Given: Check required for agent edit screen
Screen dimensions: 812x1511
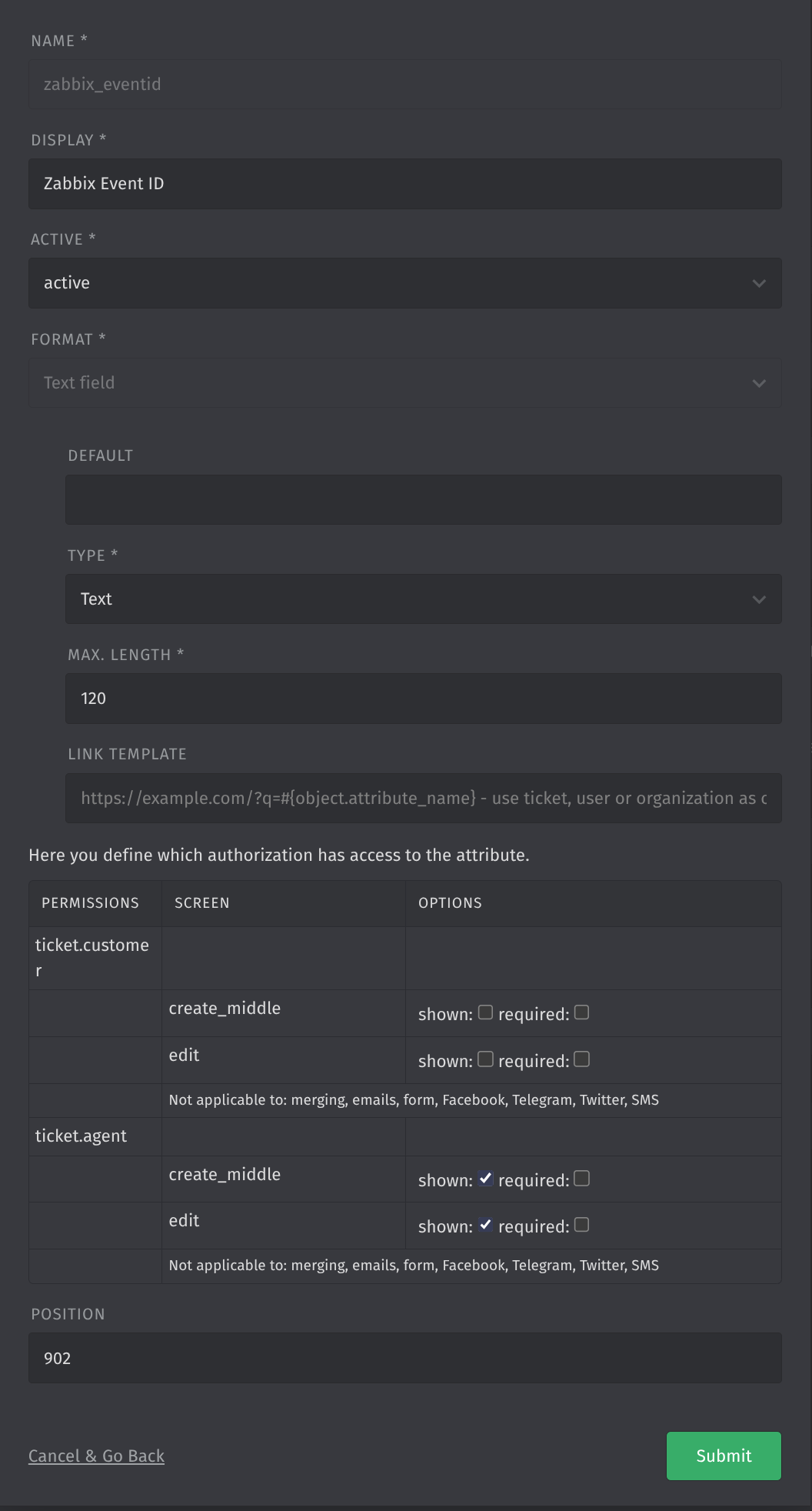Looking at the screenshot, I should [582, 1225].
